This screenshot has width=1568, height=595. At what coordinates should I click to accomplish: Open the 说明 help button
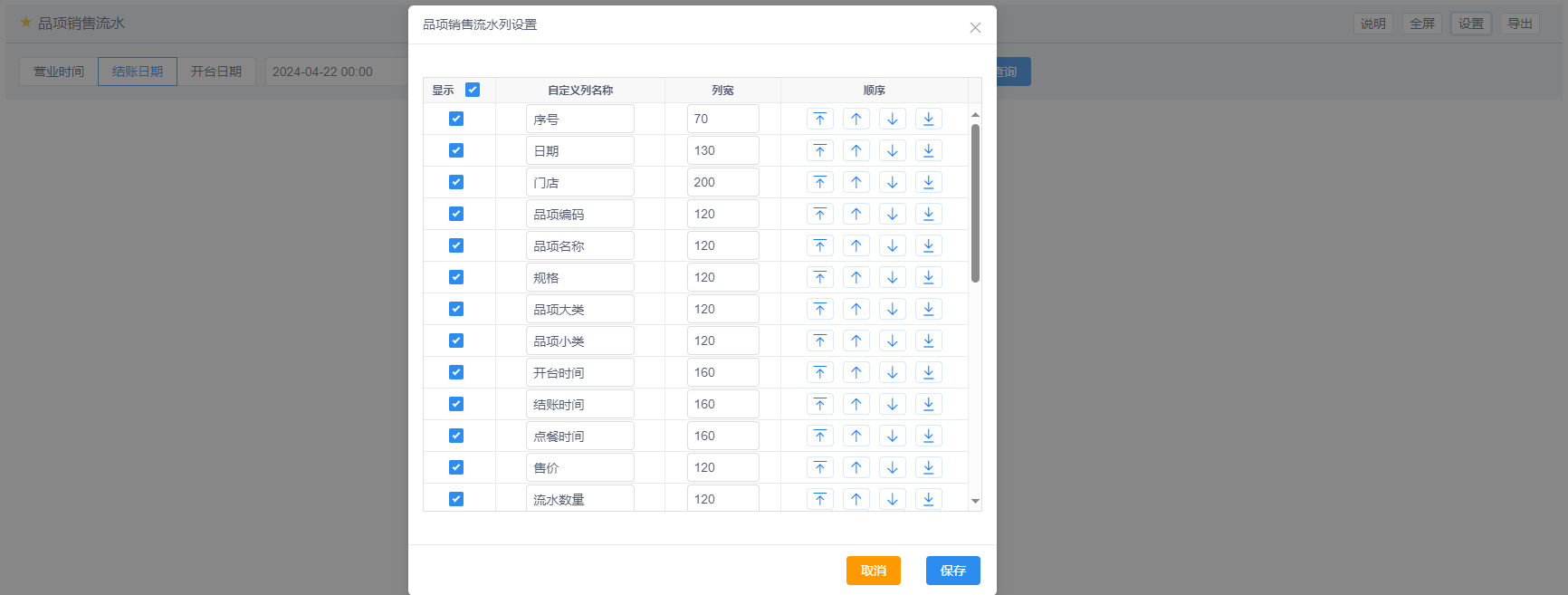pos(1373,24)
